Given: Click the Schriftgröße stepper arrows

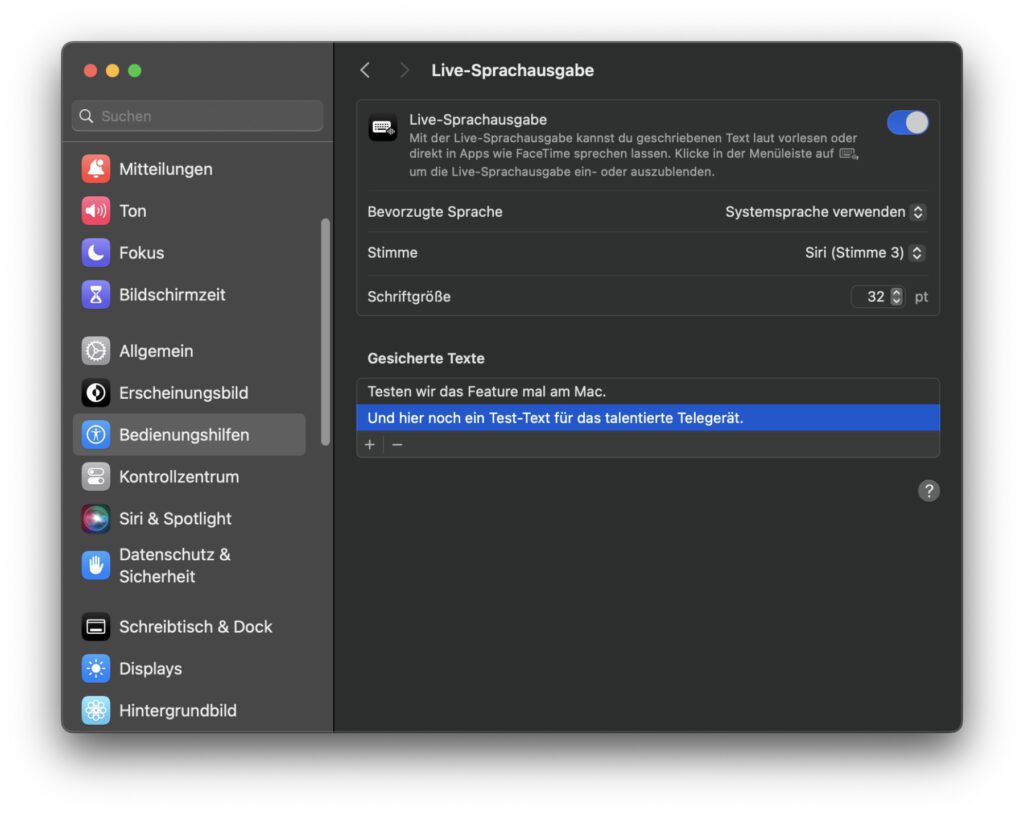Looking at the screenshot, I should (x=896, y=297).
